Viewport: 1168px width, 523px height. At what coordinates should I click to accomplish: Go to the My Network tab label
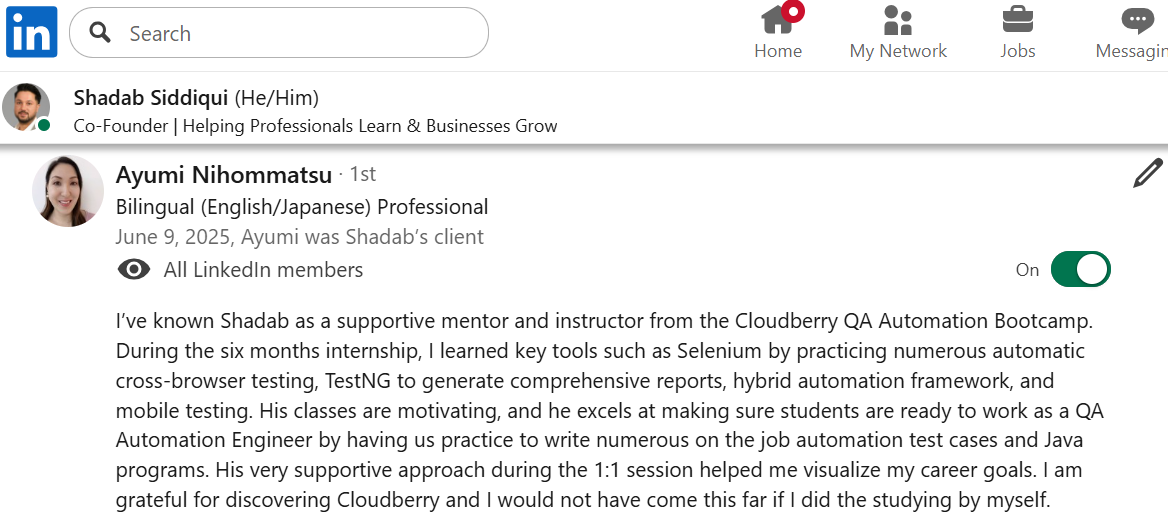898,51
